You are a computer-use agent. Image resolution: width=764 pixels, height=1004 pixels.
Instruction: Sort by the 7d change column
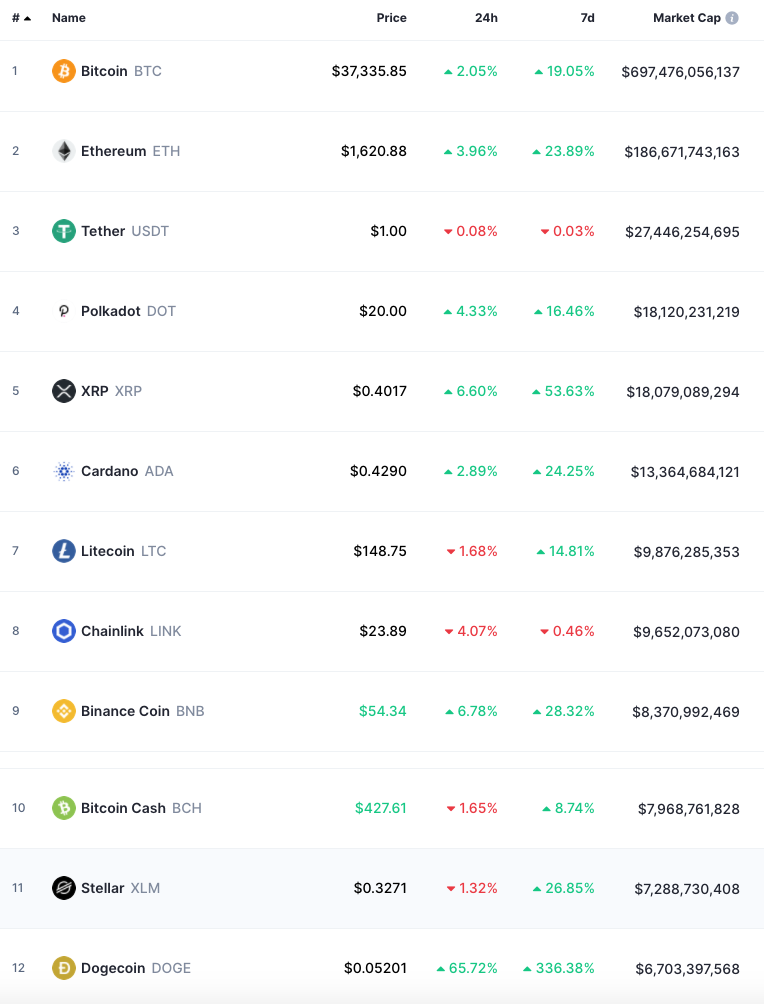pos(587,18)
